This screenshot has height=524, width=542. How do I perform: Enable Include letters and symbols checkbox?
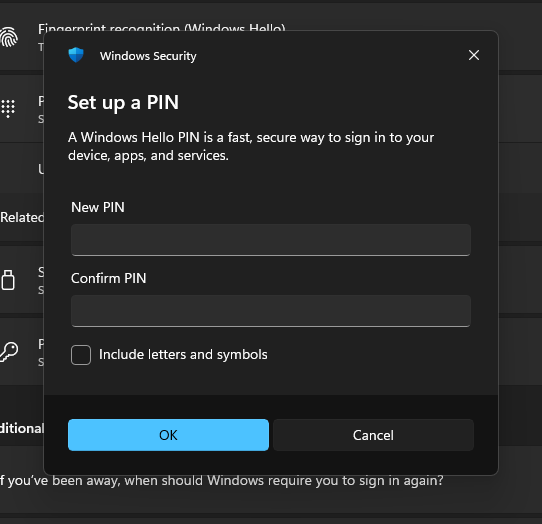tap(81, 355)
